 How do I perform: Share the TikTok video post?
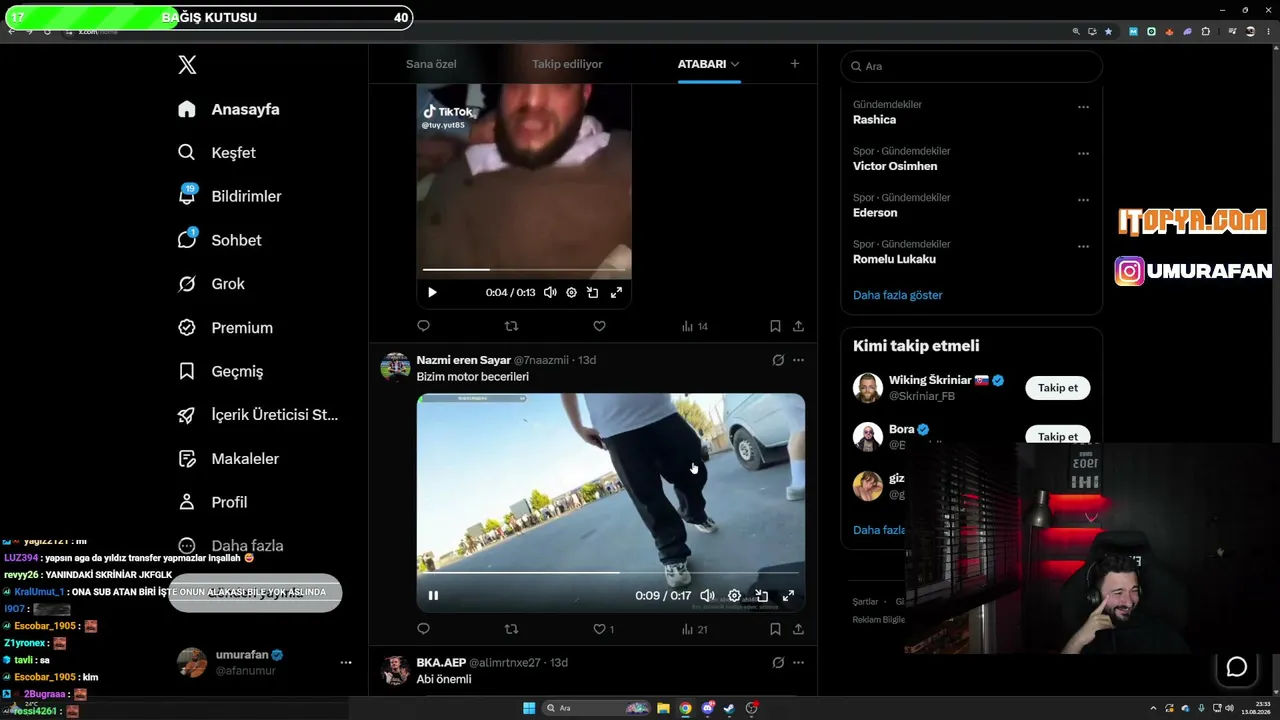tap(798, 326)
